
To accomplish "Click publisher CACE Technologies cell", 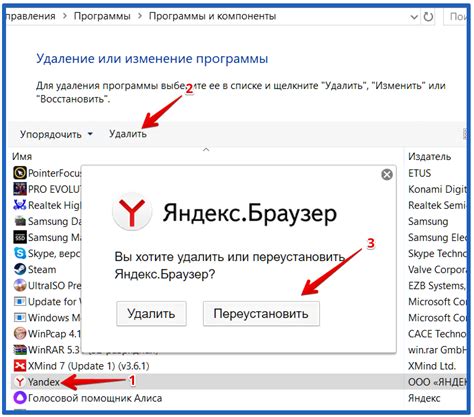I will pos(437,334).
